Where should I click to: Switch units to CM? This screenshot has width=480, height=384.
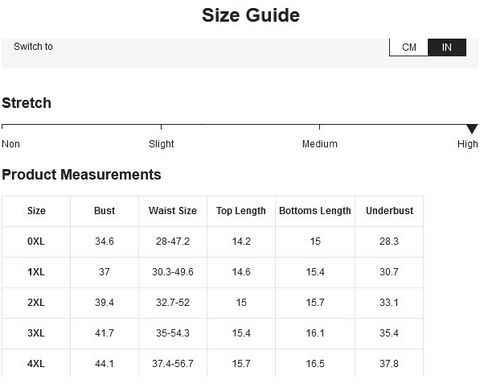pyautogui.click(x=409, y=47)
